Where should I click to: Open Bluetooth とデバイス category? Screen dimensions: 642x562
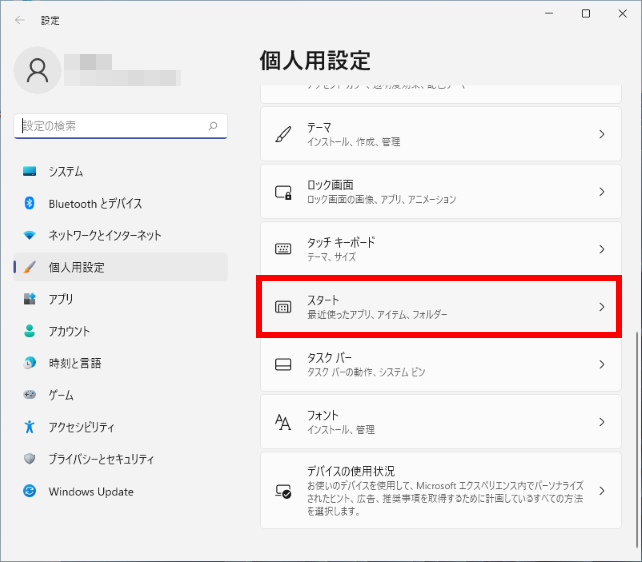121,203
